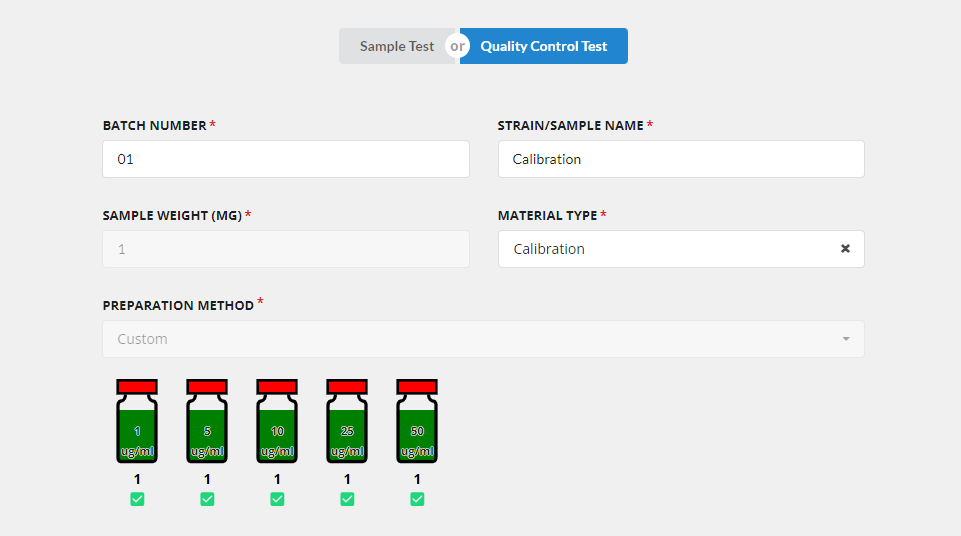This screenshot has height=536, width=961.
Task: Click the Sample Weight (MG) field
Action: [286, 249]
